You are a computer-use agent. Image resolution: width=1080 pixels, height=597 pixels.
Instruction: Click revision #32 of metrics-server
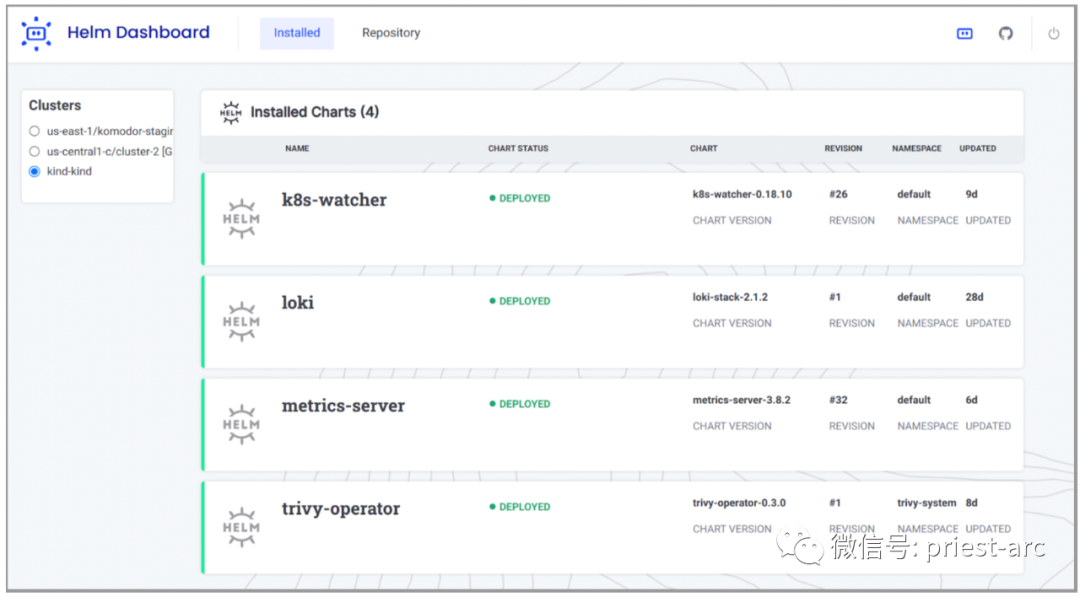pyautogui.click(x=838, y=400)
